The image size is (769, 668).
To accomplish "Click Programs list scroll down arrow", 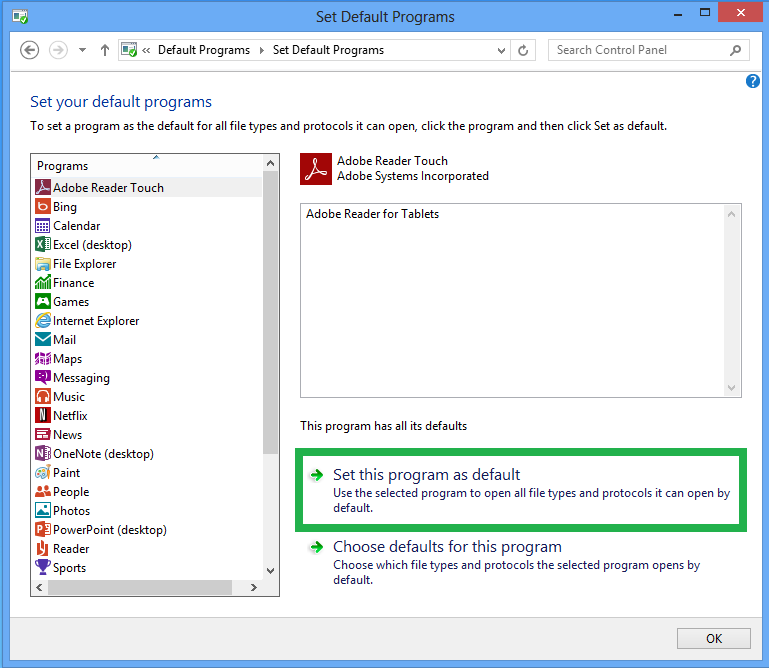I will (x=270, y=571).
